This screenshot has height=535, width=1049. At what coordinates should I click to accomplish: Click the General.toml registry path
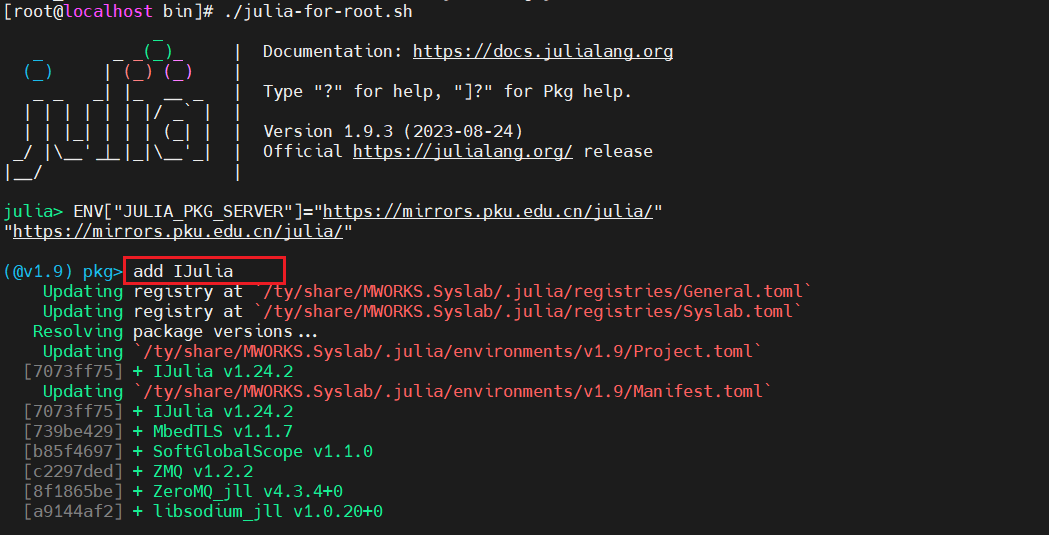(x=531, y=292)
